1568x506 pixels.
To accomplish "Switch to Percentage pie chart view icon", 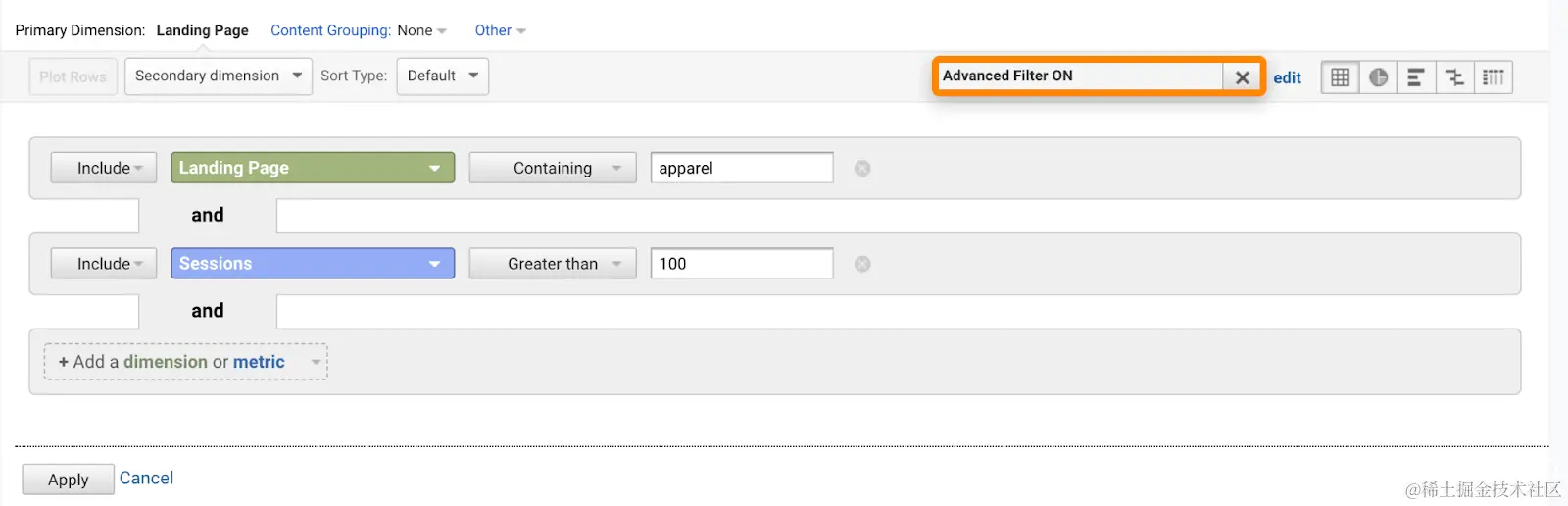I will tap(1378, 77).
